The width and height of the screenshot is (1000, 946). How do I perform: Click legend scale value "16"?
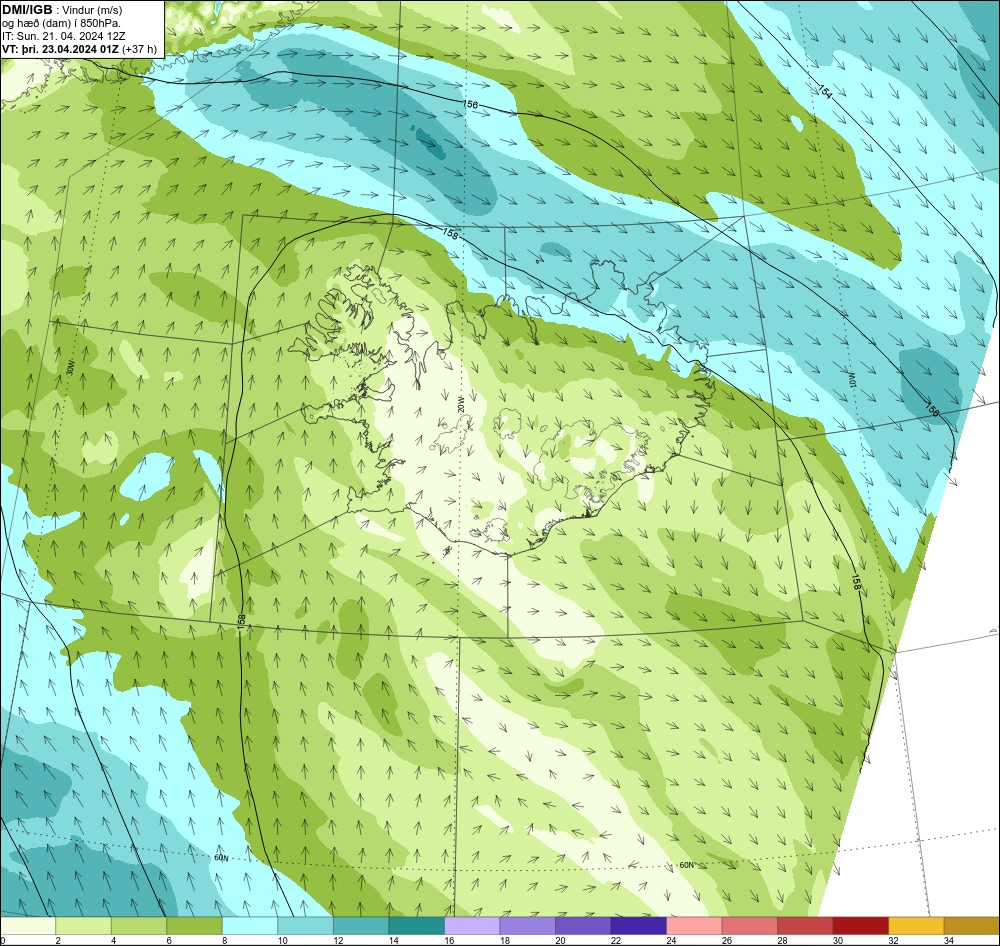(448, 940)
